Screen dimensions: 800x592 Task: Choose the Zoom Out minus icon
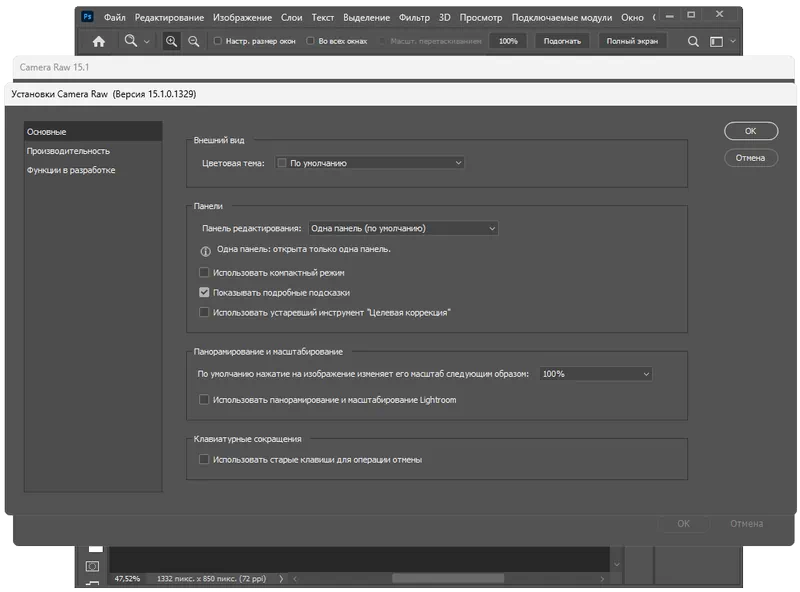click(193, 41)
